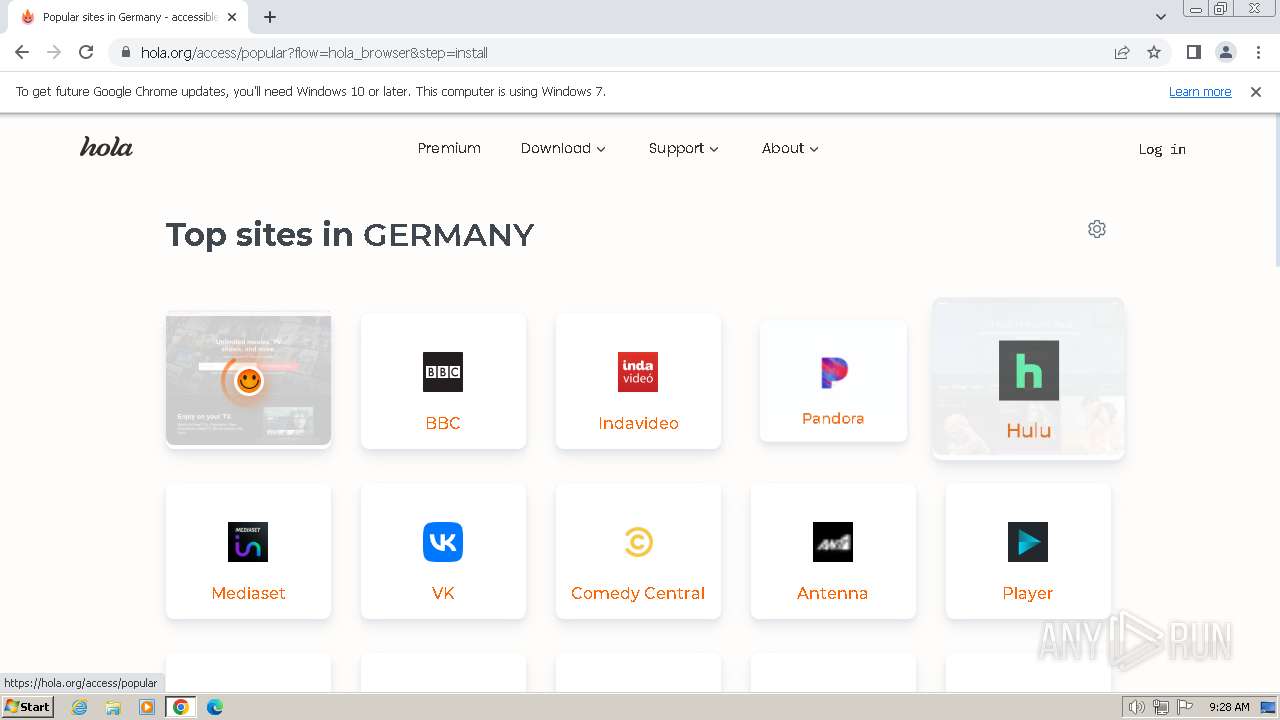The height and width of the screenshot is (720, 1280).
Task: Open Microsoft Edge from the taskbar
Action: coord(215,707)
